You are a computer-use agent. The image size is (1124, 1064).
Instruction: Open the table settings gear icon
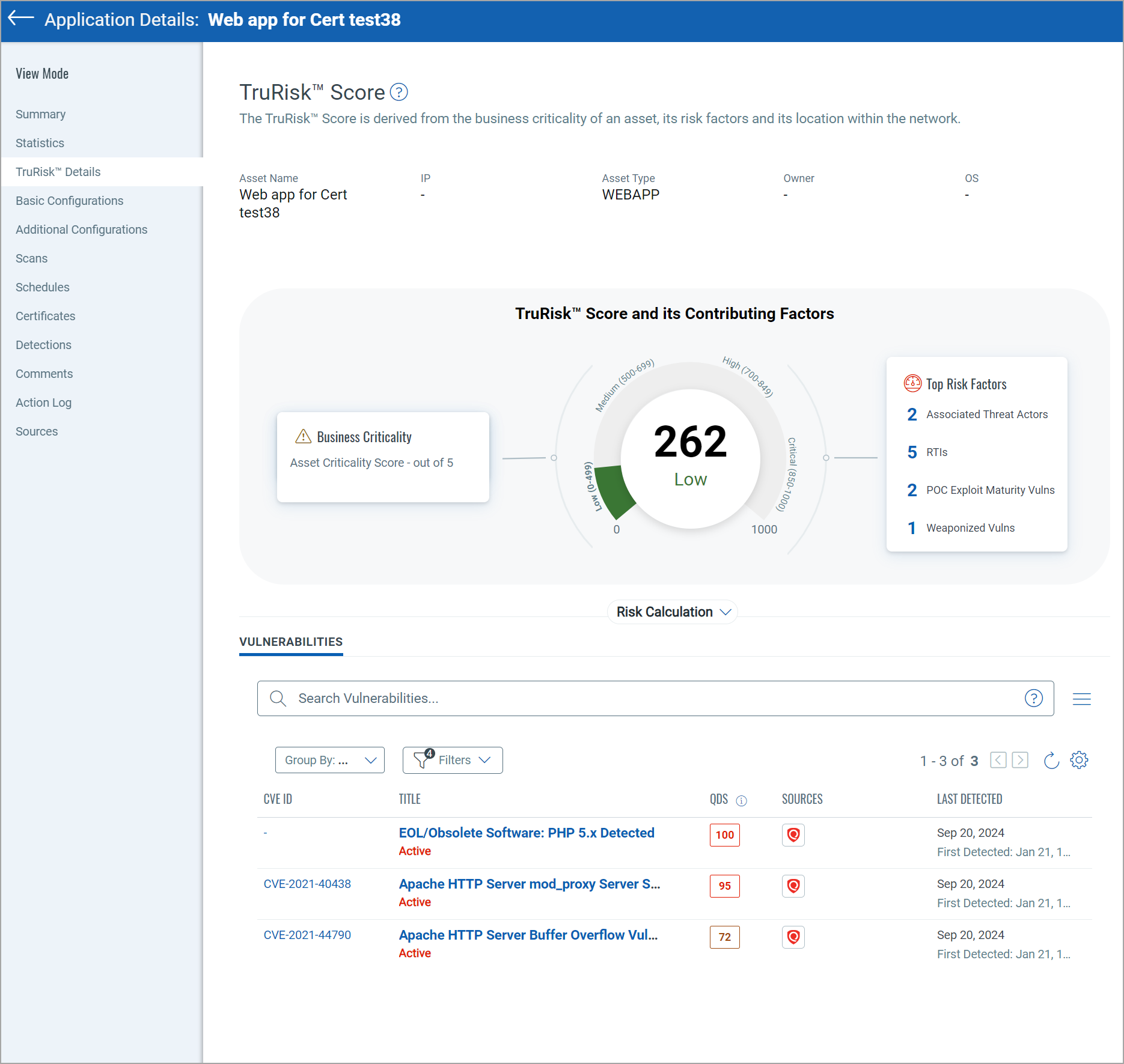coord(1079,759)
